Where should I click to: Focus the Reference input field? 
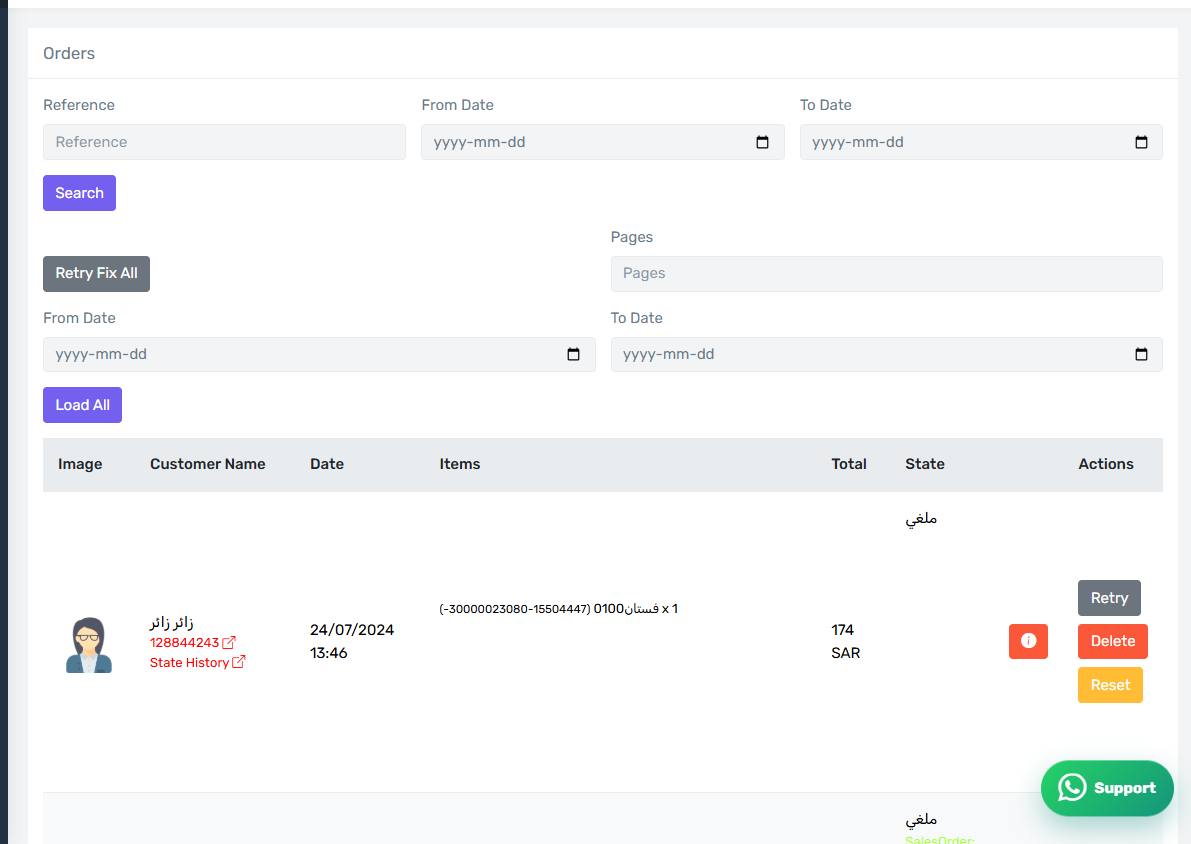(x=224, y=142)
